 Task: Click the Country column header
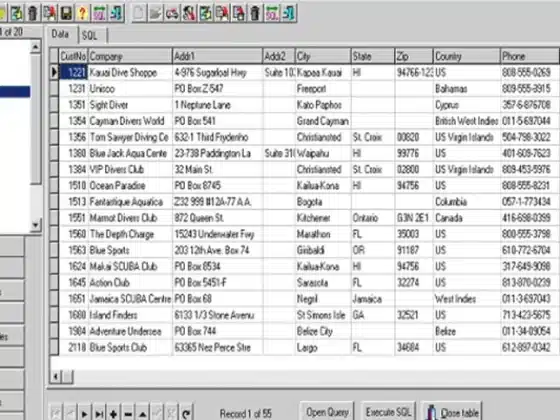(467, 56)
